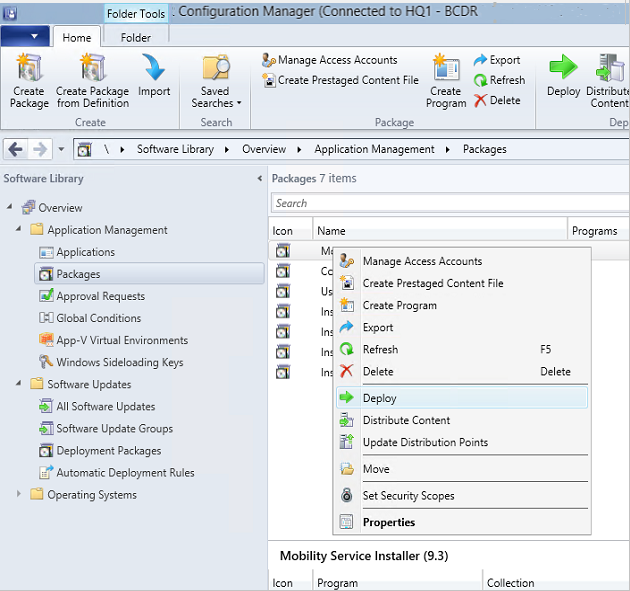Collapse the Application Management tree node
The image size is (630, 591).
point(21,230)
